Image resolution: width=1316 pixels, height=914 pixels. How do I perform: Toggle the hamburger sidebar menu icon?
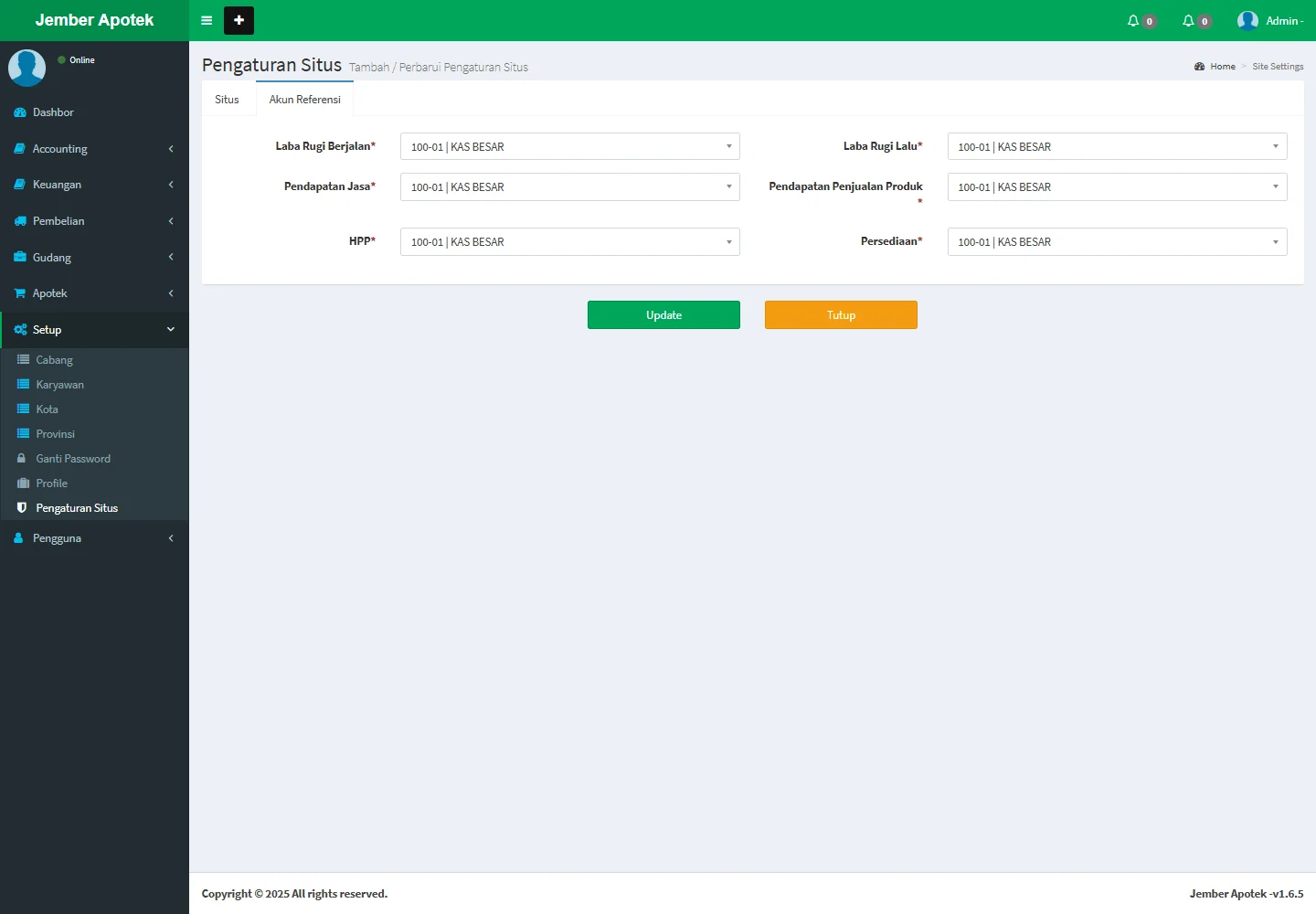coord(207,20)
